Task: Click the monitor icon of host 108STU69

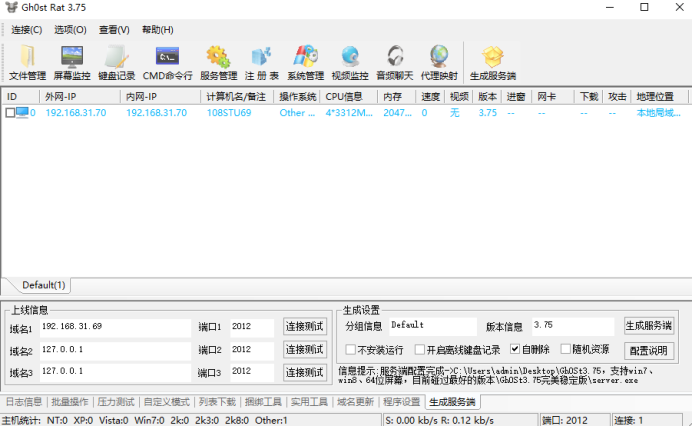Action: pyautogui.click(x=22, y=113)
